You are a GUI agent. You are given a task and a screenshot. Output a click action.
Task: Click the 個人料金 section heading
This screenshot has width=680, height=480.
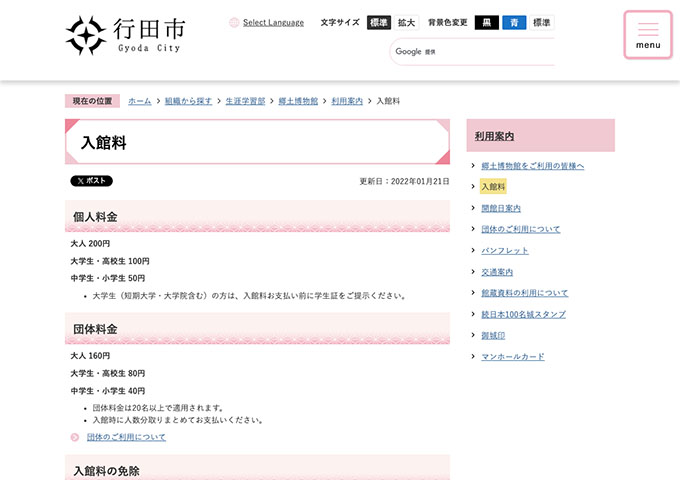(95, 217)
